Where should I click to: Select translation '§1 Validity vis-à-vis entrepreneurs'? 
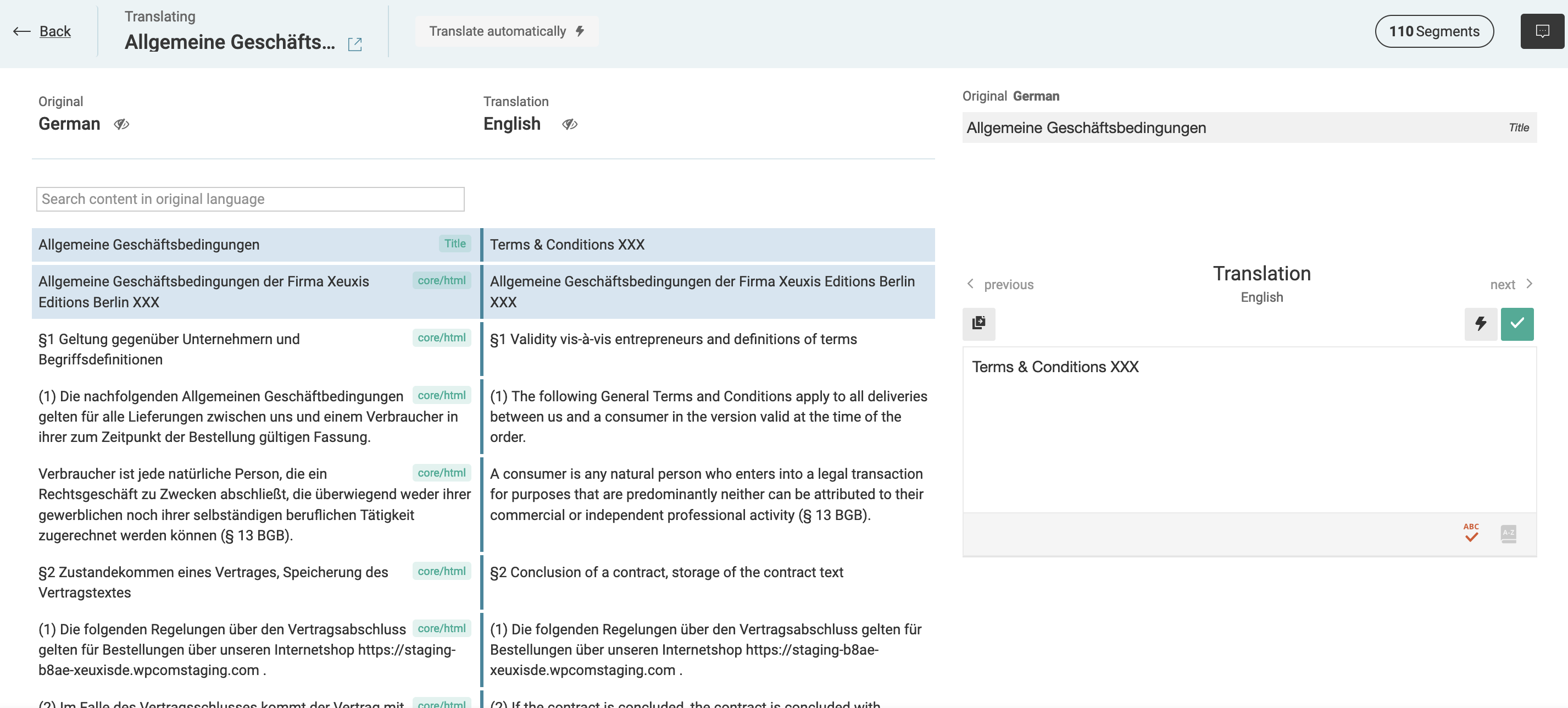[x=709, y=350]
